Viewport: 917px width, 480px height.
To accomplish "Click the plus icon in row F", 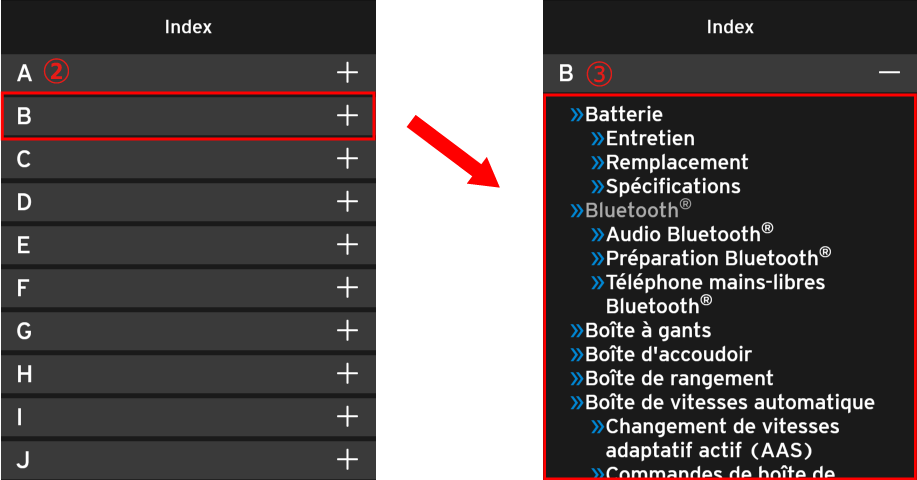I will pyautogui.click(x=347, y=288).
